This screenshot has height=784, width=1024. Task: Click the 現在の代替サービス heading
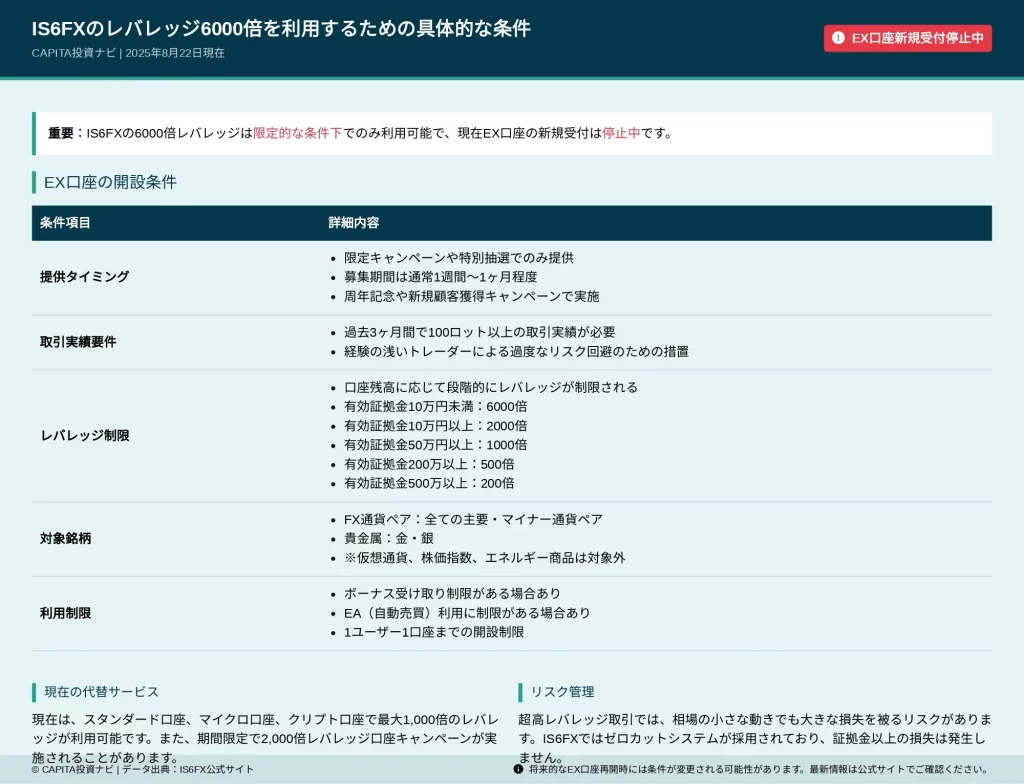pos(101,692)
